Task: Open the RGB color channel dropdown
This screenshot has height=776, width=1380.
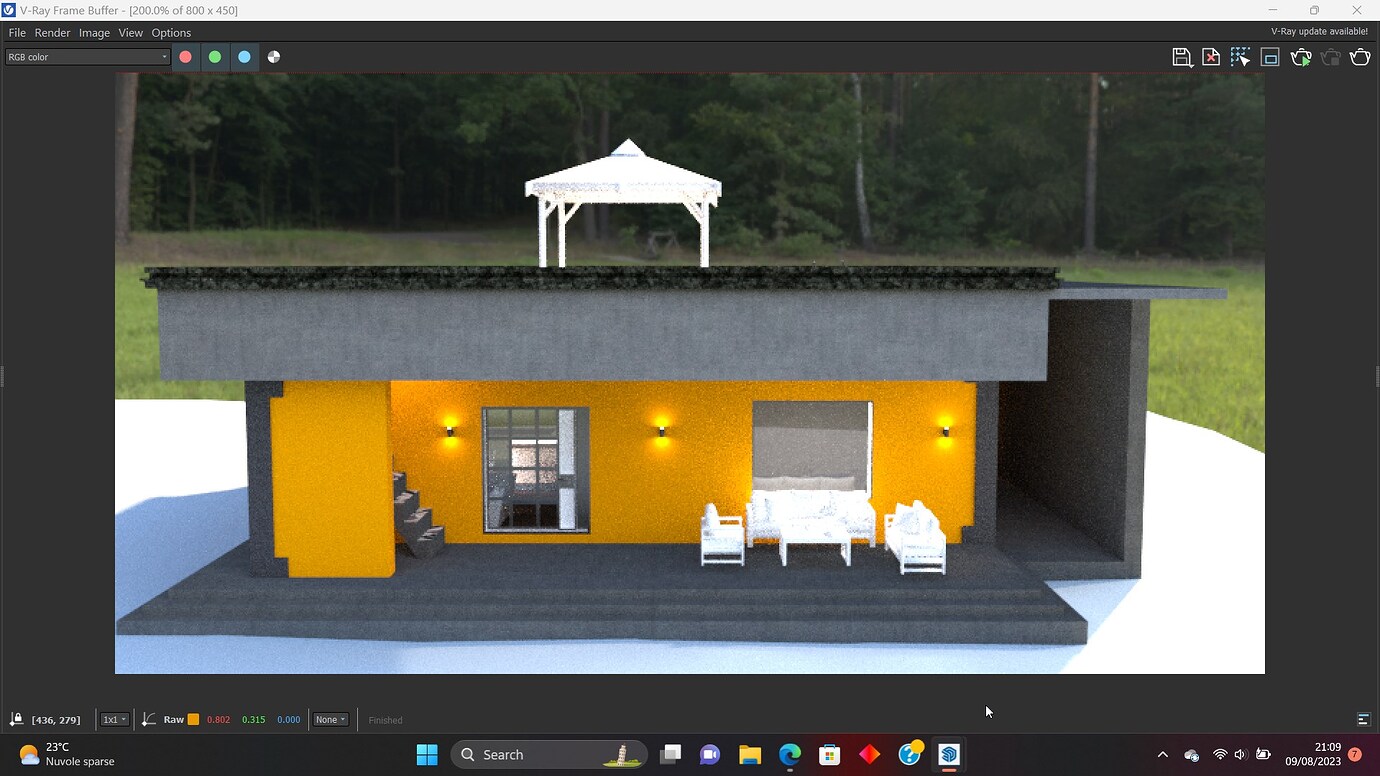Action: (86, 56)
